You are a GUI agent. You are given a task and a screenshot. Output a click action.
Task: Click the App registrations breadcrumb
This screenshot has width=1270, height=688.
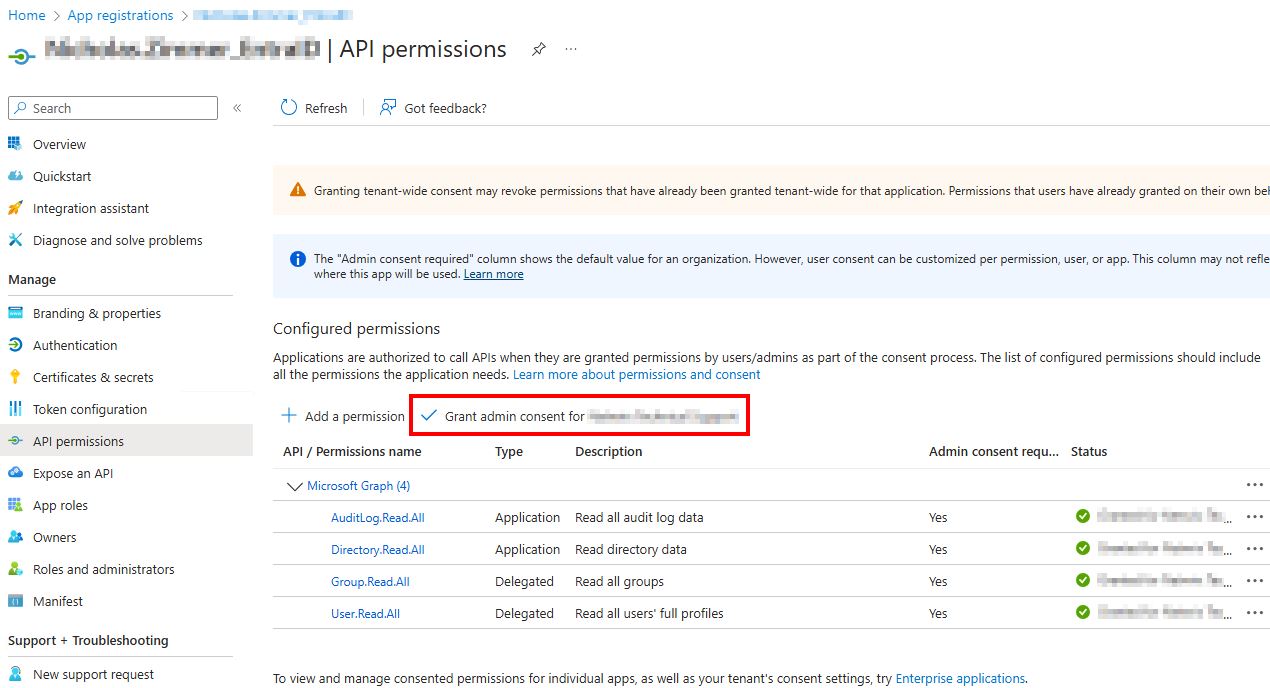pyautogui.click(x=120, y=15)
